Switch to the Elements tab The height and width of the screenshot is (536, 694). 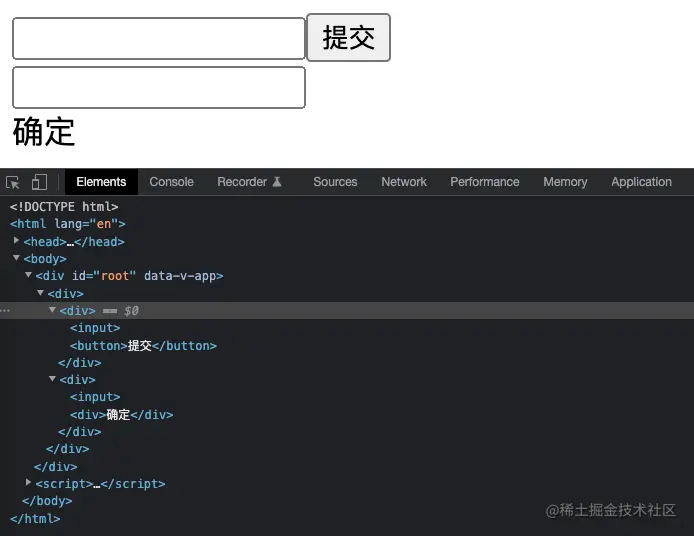101,182
